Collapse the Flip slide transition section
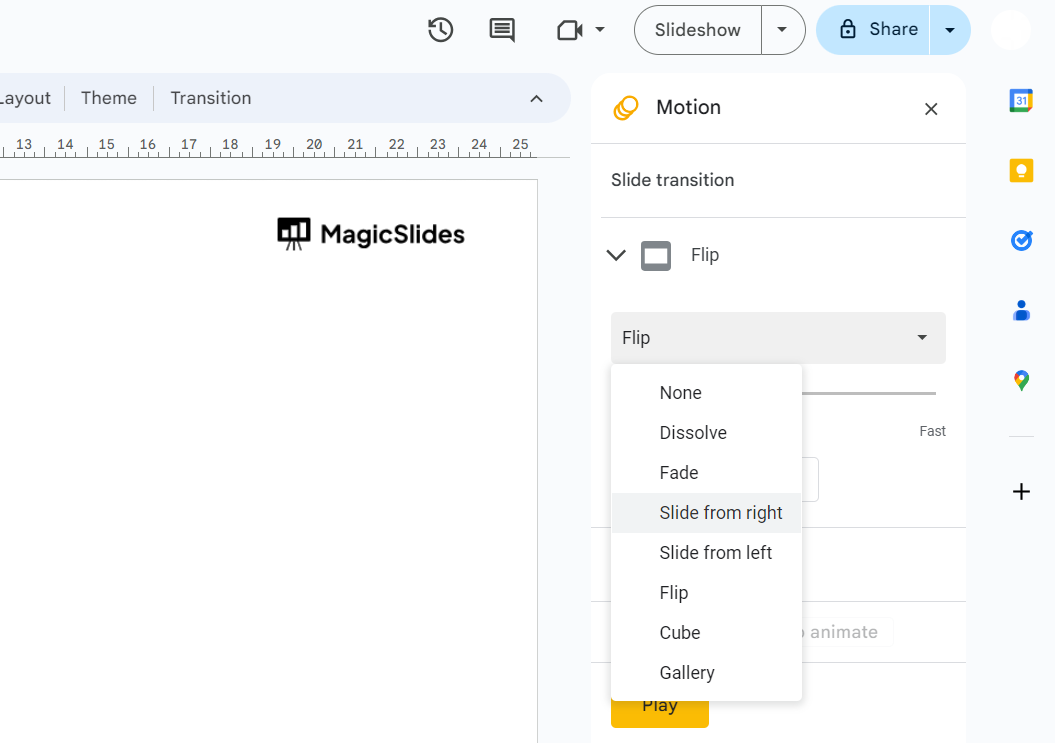The image size is (1055, 743). 617,255
